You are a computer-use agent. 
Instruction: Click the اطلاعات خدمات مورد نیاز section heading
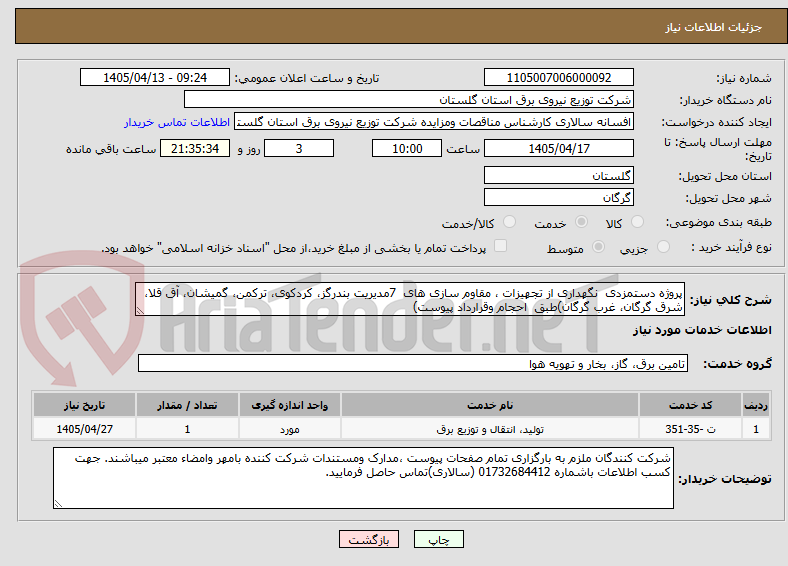[x=702, y=330]
